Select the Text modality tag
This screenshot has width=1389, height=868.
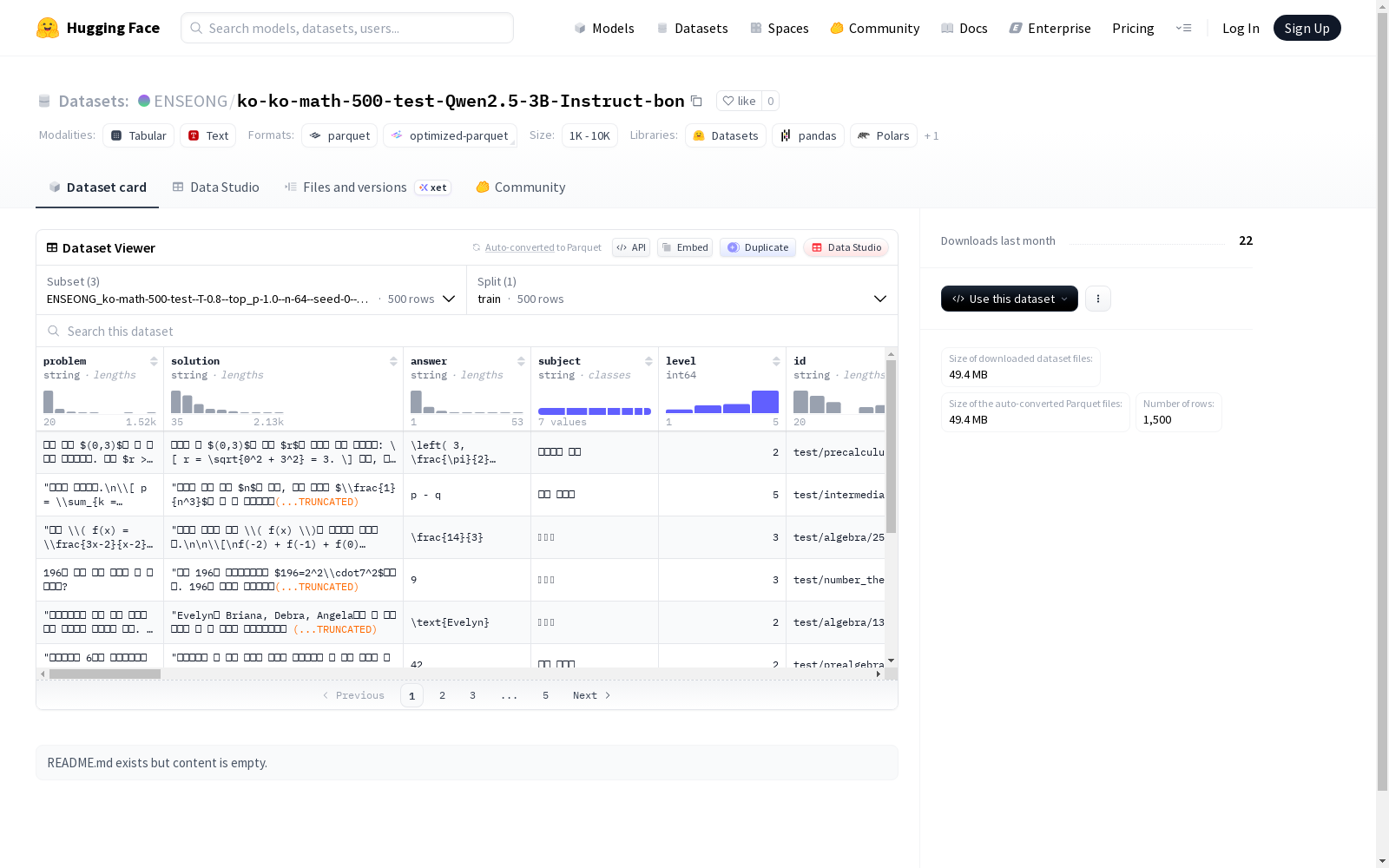[208, 135]
